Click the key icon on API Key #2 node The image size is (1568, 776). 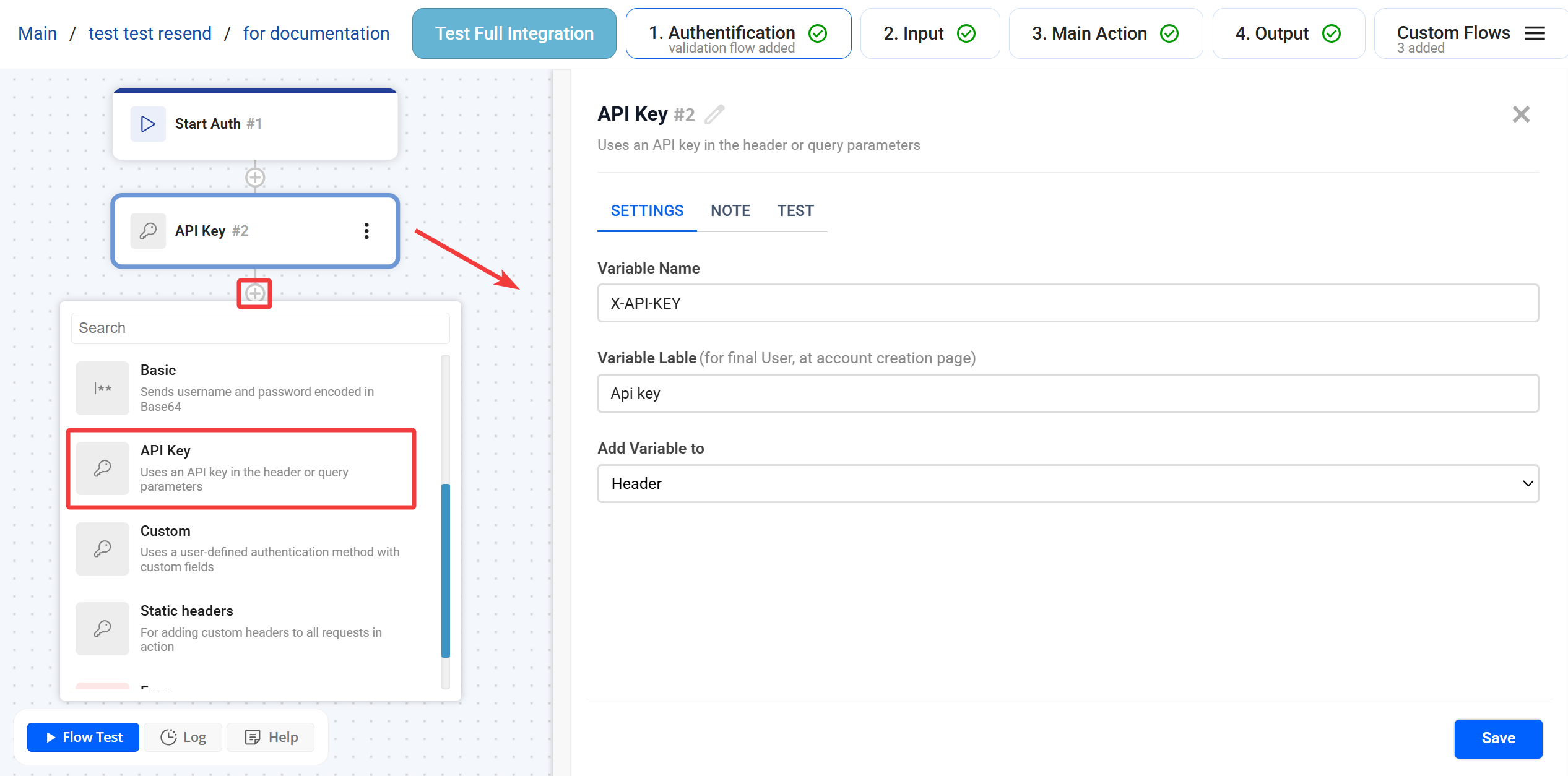(x=148, y=231)
